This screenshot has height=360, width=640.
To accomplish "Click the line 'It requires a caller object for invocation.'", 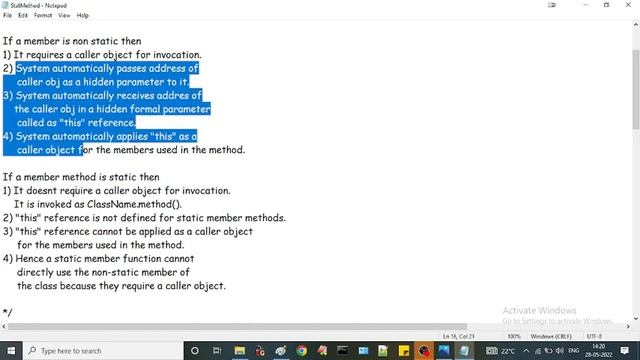I will tap(107, 55).
